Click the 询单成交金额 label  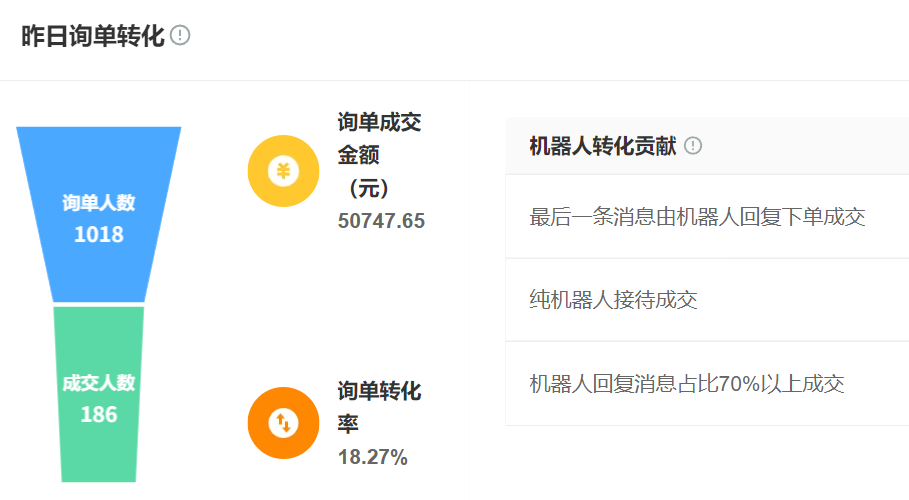pyautogui.click(x=379, y=139)
